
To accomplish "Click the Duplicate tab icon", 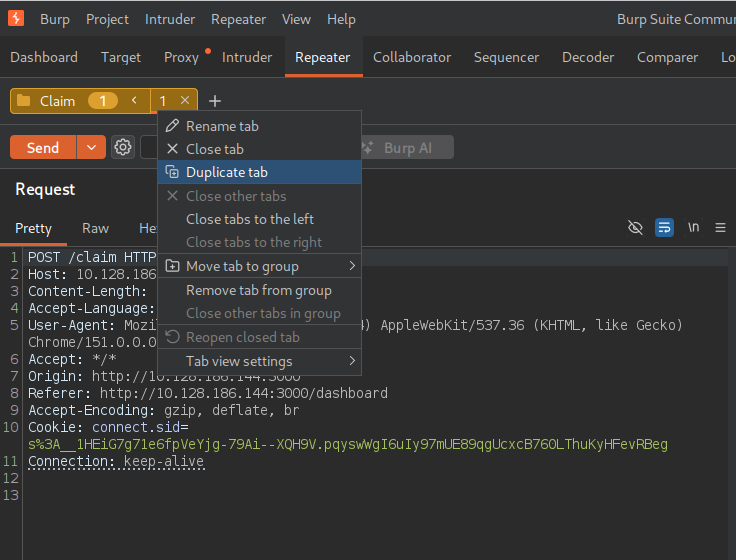I will (172, 172).
